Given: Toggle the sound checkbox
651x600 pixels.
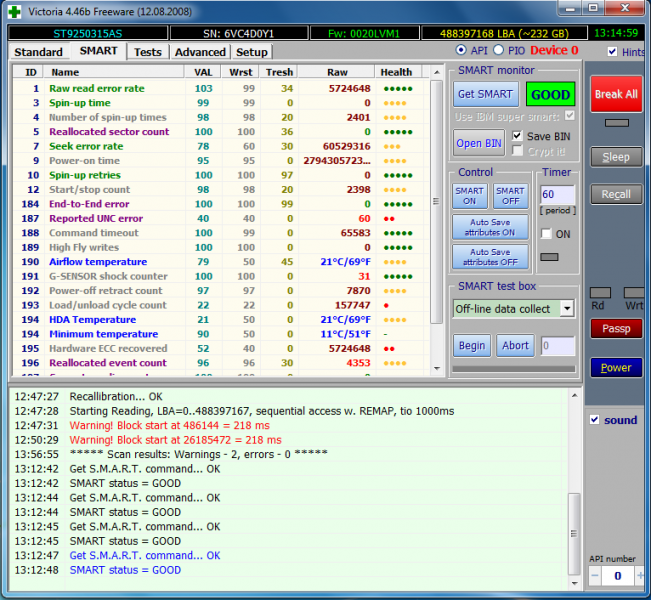Looking at the screenshot, I should tap(595, 420).
